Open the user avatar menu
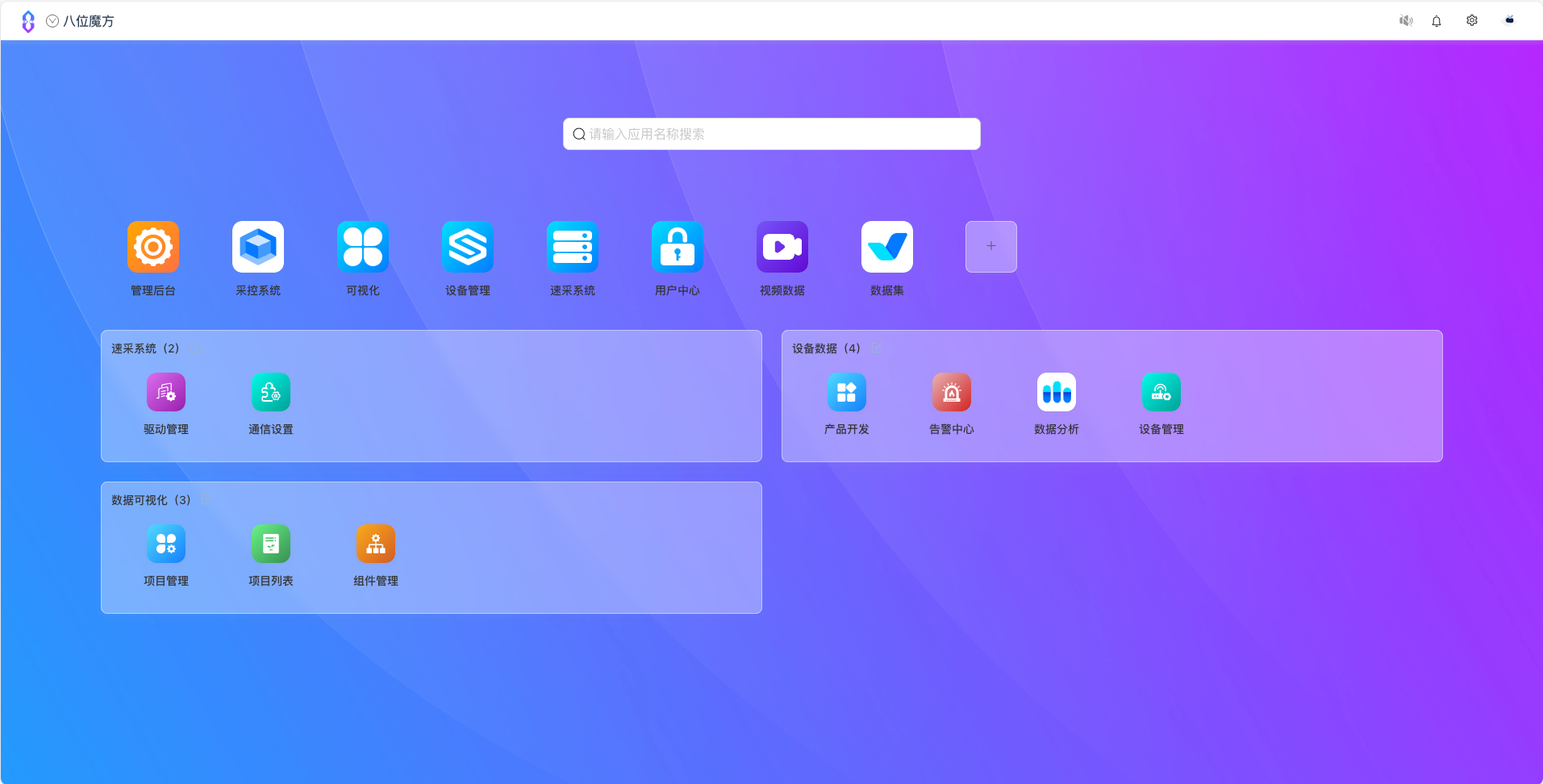The height and width of the screenshot is (784, 1543). [1509, 21]
